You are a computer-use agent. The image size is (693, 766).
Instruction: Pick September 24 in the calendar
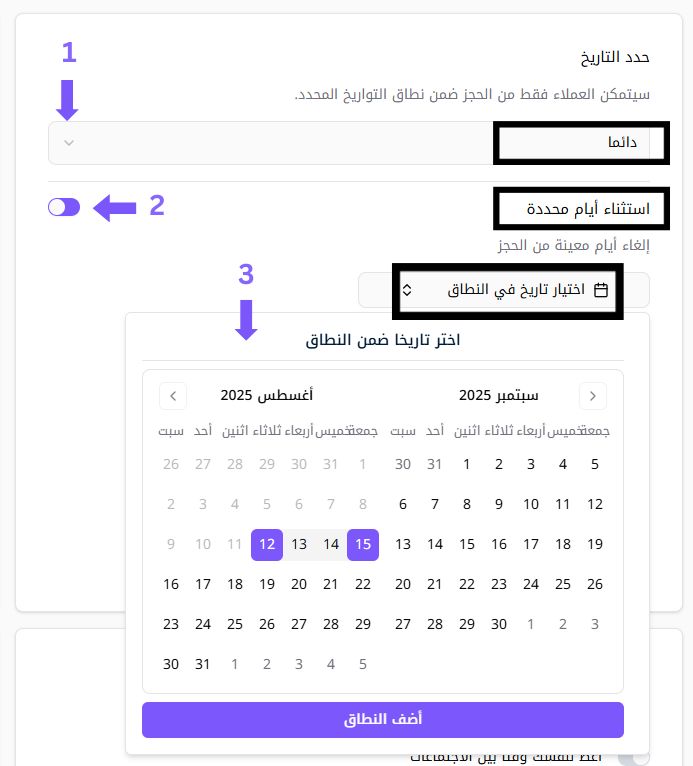point(531,584)
